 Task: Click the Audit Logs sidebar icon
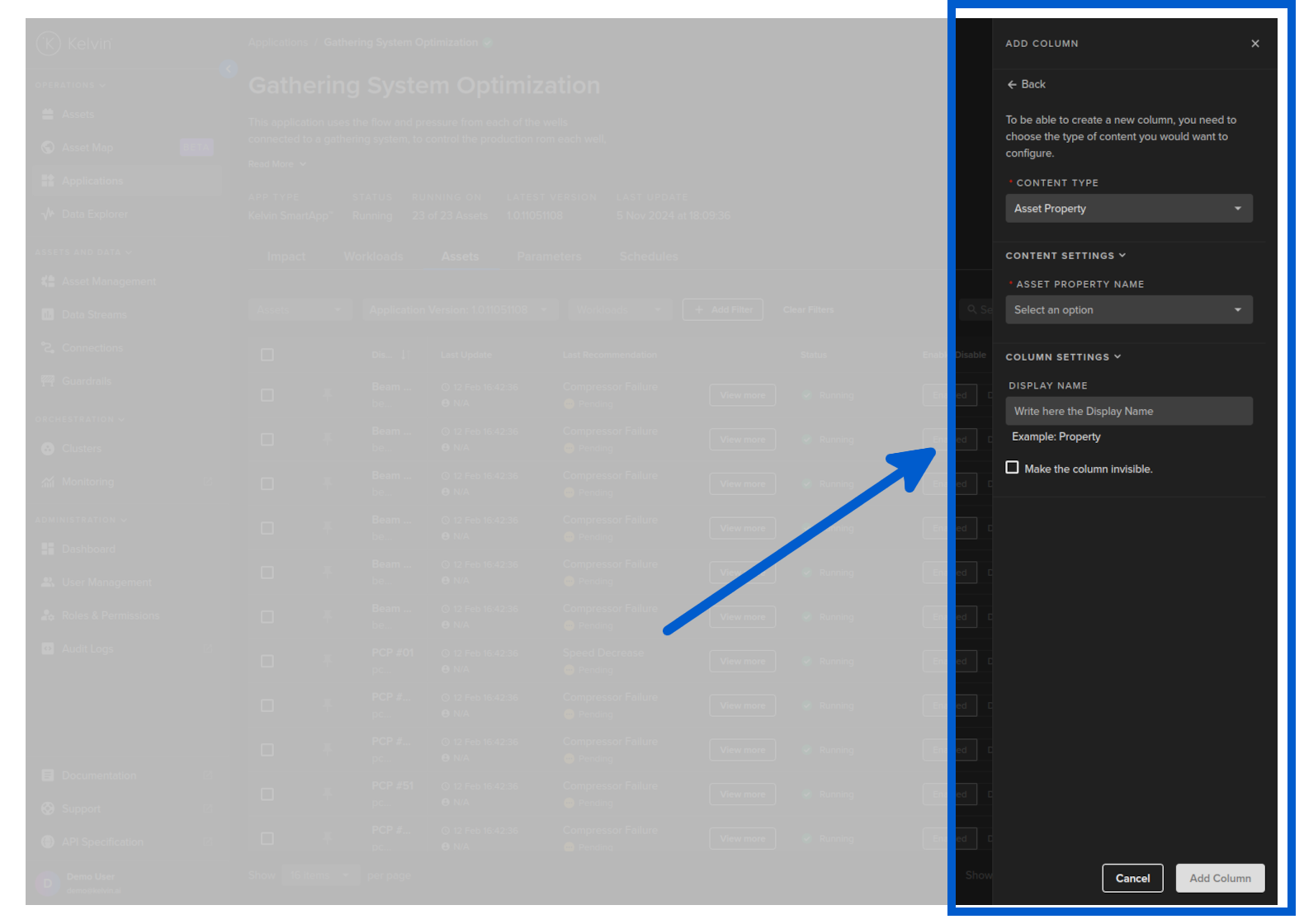point(48,649)
